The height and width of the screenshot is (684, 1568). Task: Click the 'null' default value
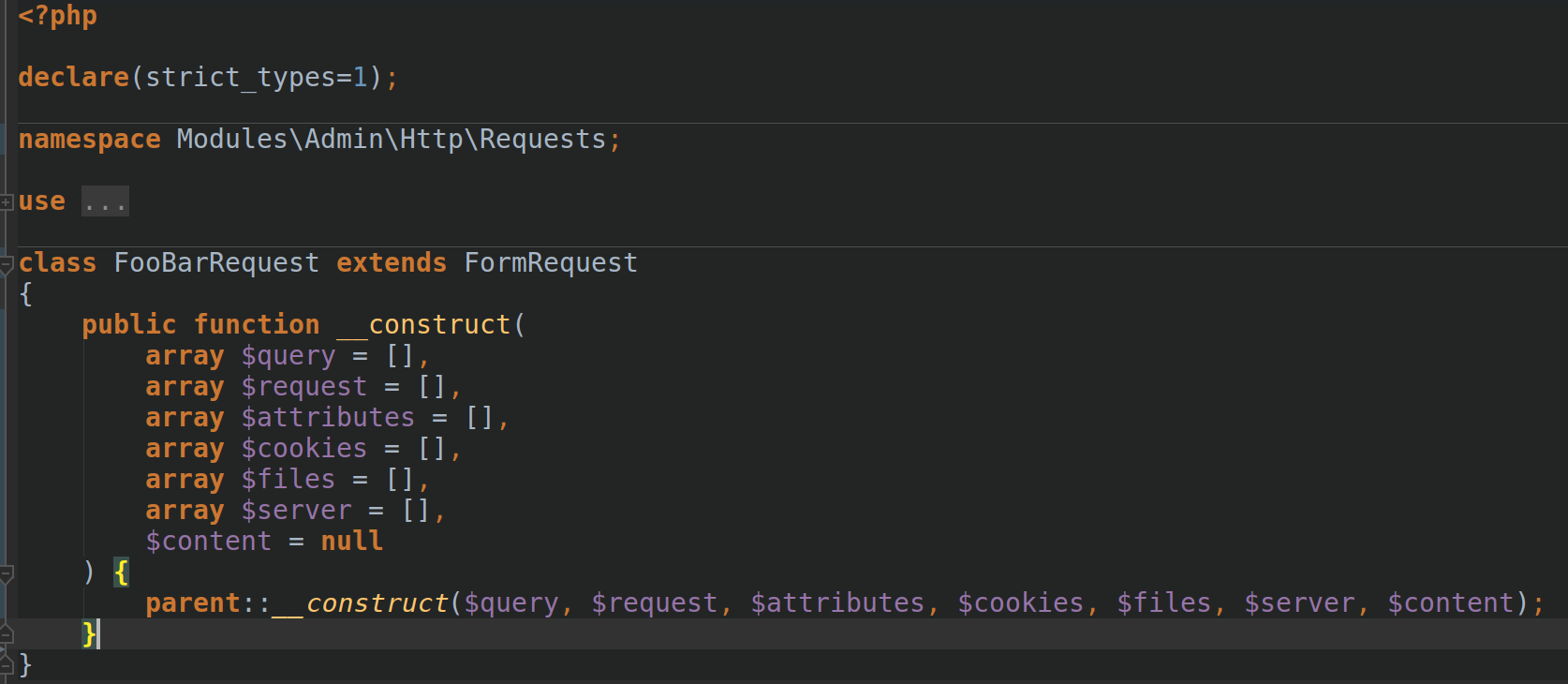[352, 542]
